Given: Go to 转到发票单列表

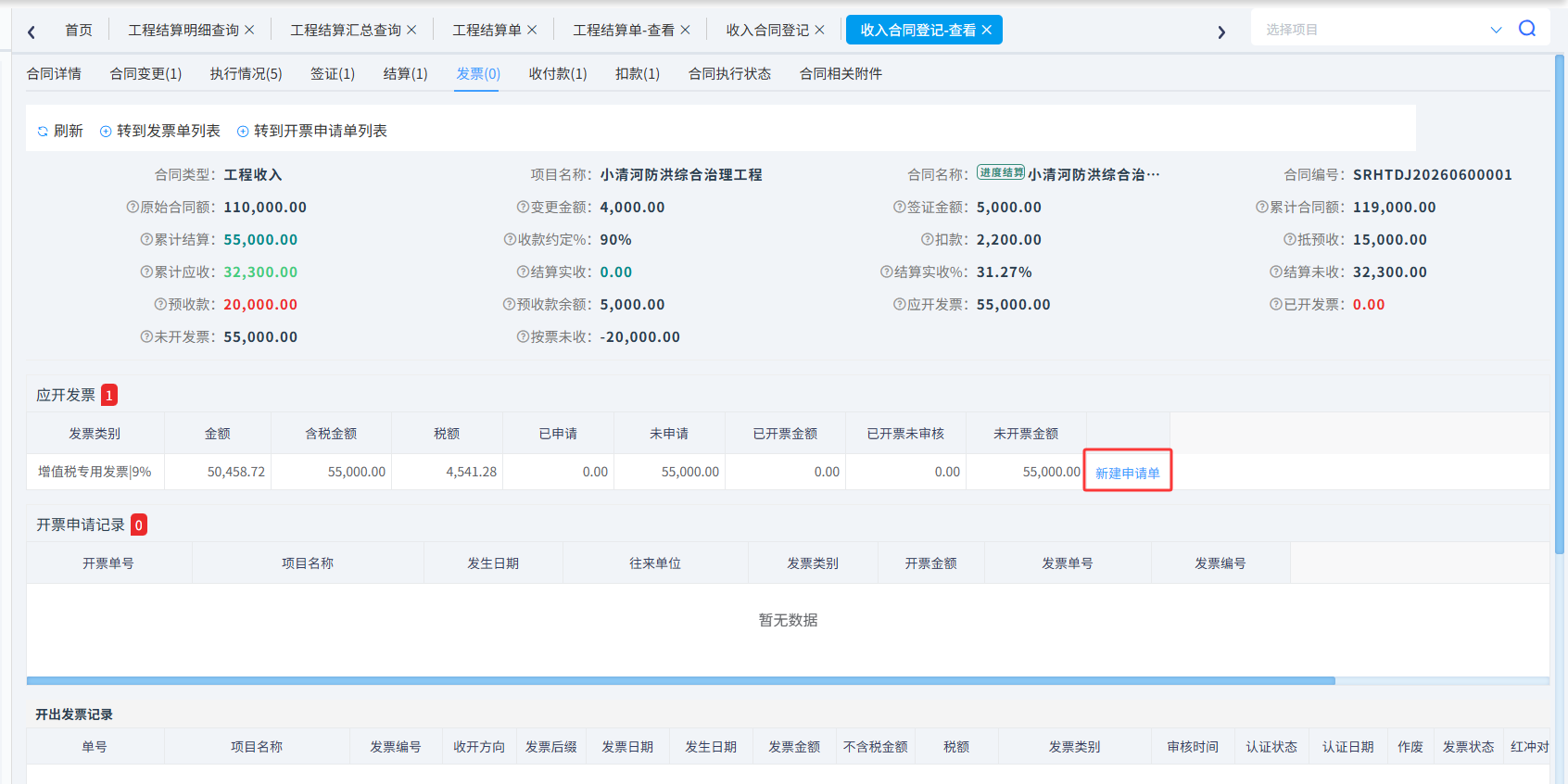Looking at the screenshot, I should click(160, 132).
